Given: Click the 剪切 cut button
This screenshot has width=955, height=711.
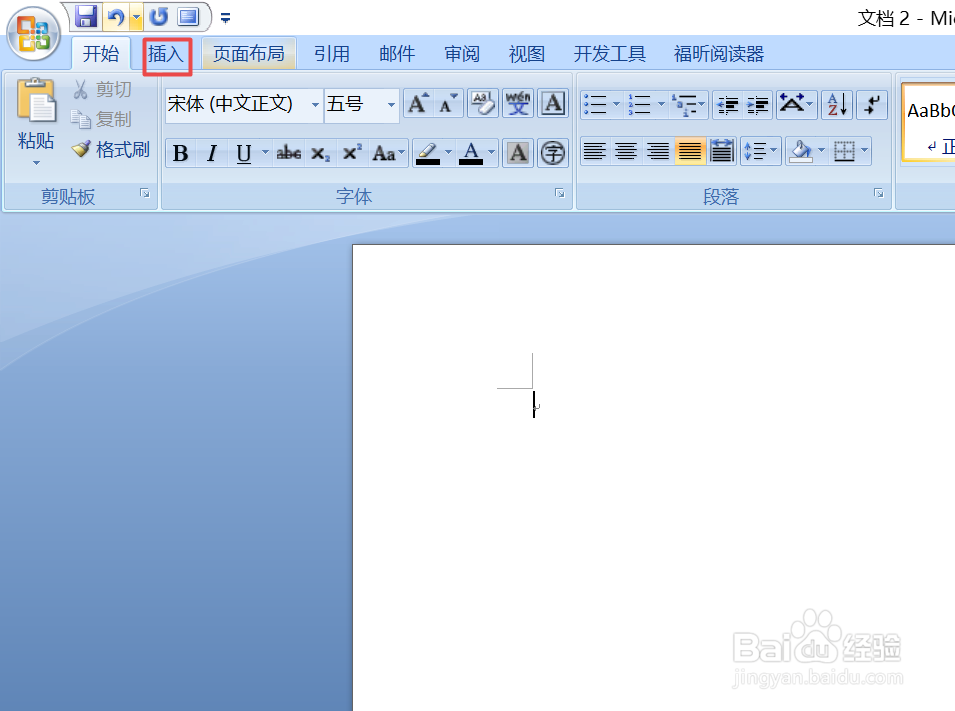Looking at the screenshot, I should [102, 89].
